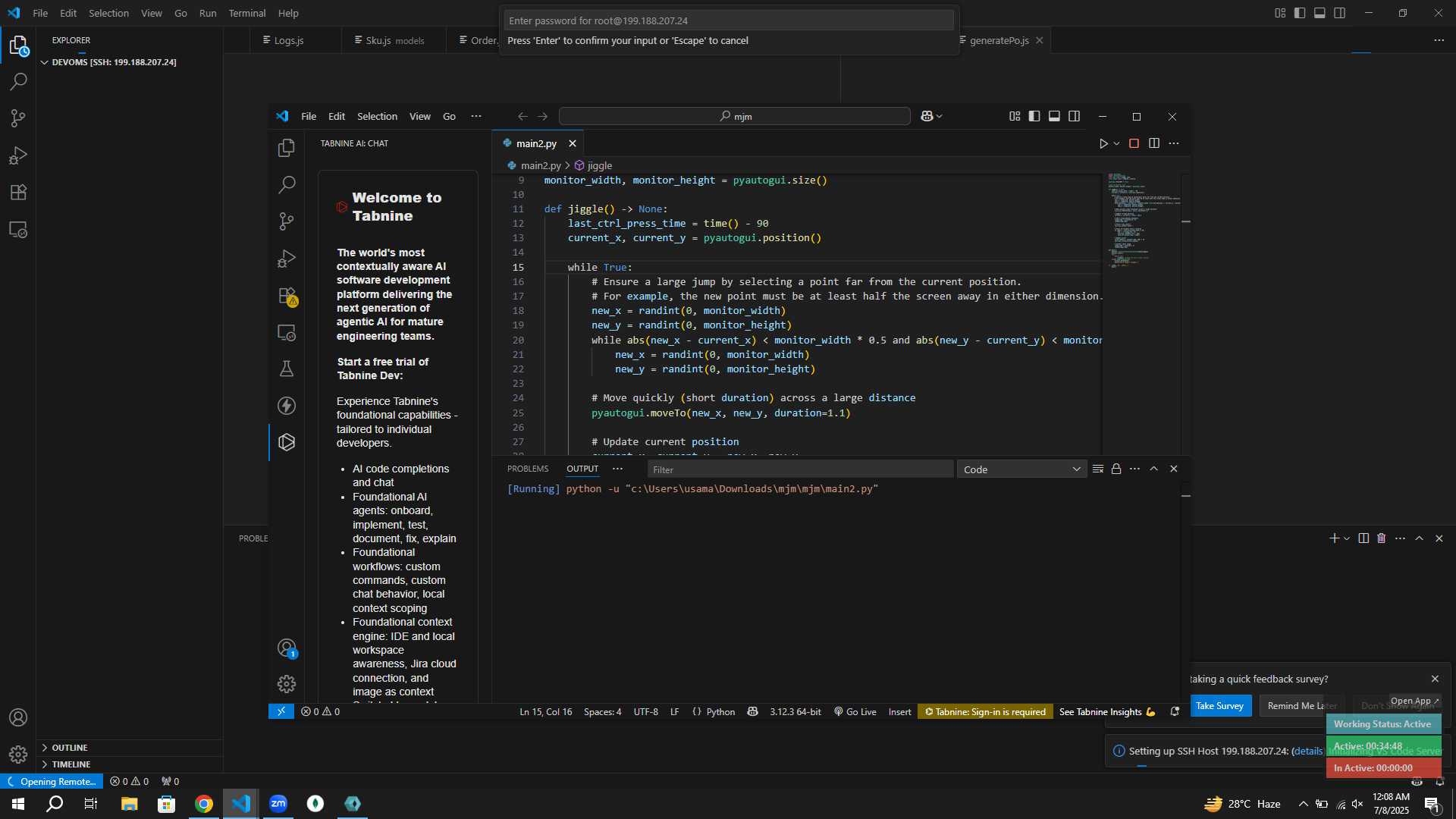Toggle primary side bar in outer VS Code title bar

(1300, 13)
